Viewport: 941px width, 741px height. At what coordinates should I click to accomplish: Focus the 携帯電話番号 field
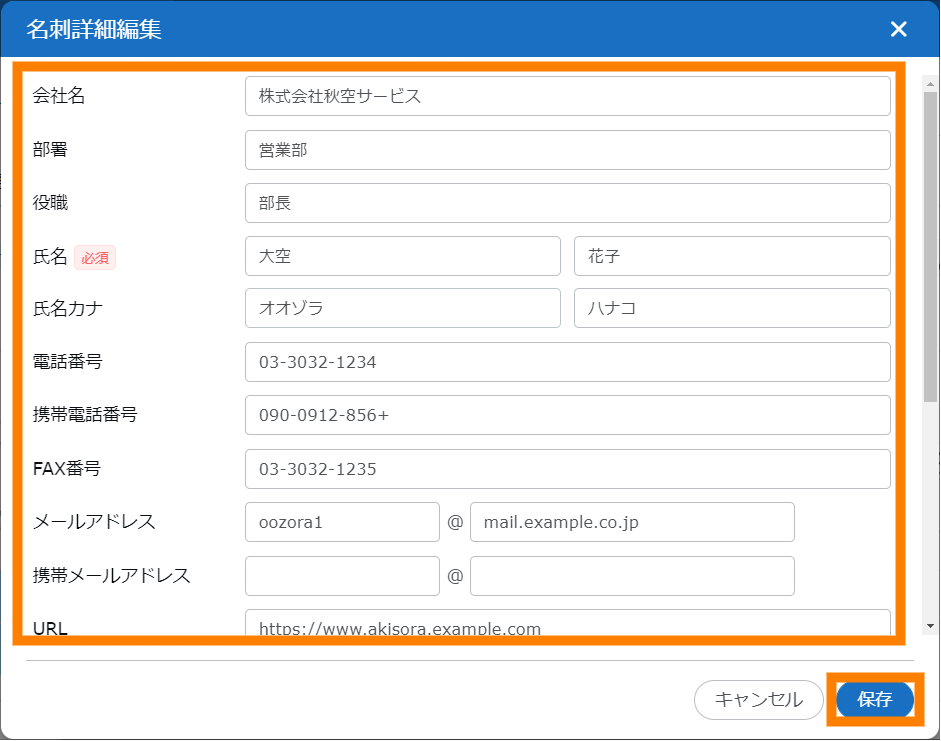[567, 415]
